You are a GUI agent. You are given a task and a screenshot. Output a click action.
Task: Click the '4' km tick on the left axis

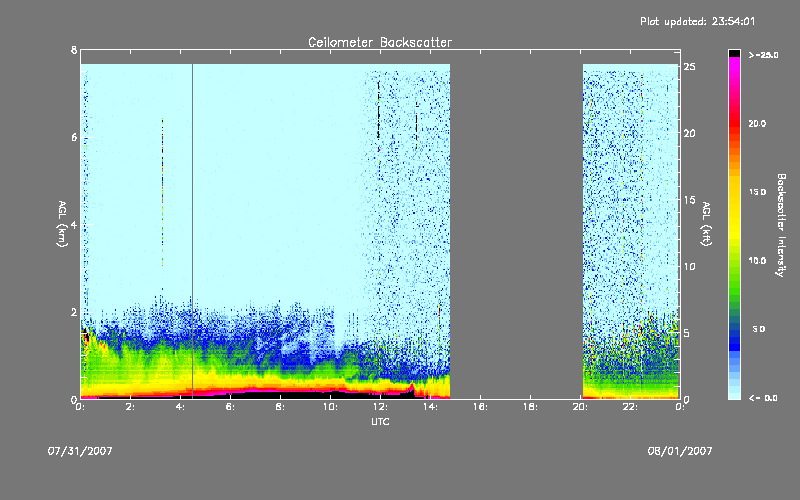(x=74, y=225)
